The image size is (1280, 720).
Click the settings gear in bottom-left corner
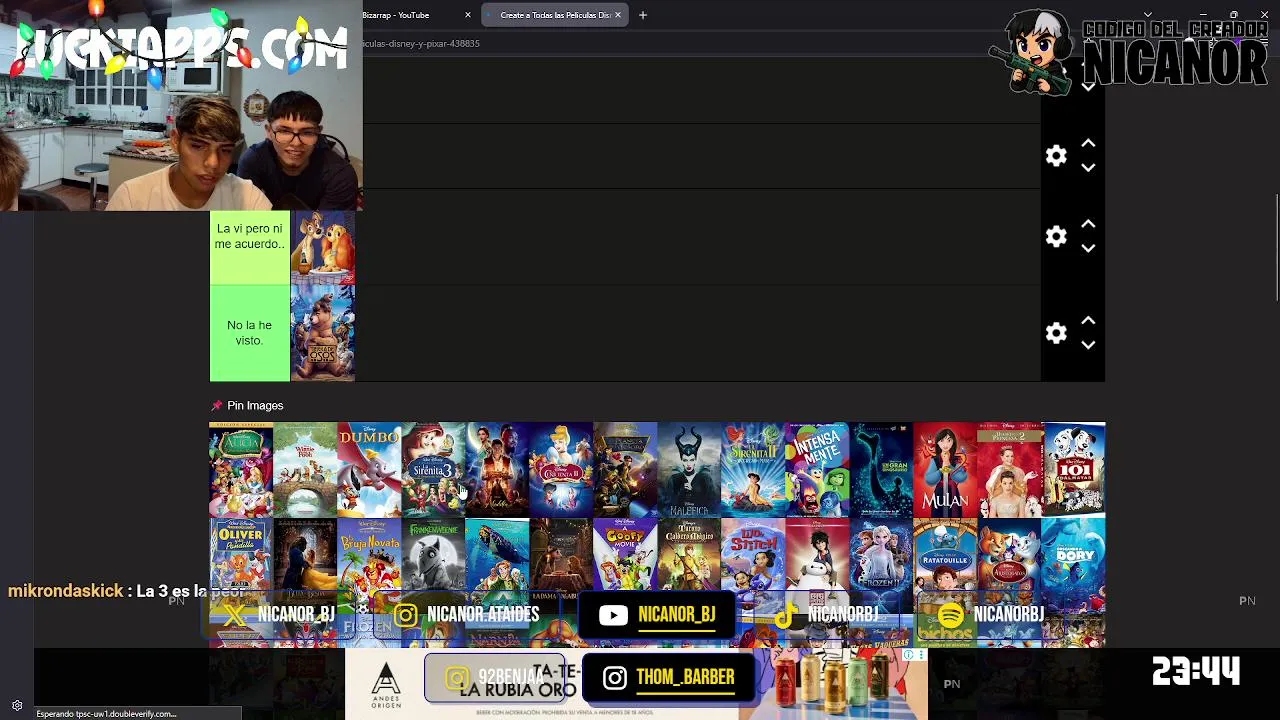[17, 706]
